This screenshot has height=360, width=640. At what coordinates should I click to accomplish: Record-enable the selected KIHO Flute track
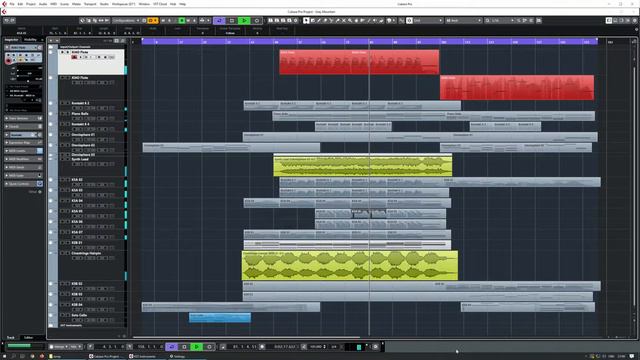pos(74,58)
